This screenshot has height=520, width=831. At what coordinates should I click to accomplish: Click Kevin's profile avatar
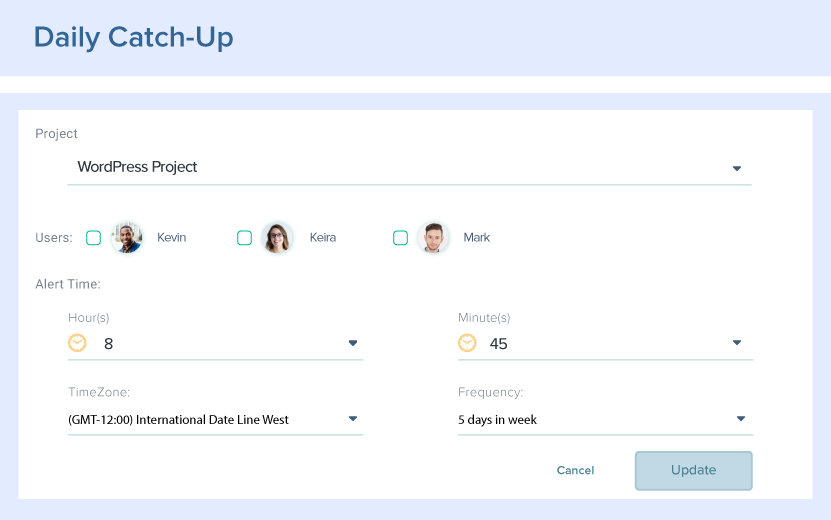(x=127, y=238)
